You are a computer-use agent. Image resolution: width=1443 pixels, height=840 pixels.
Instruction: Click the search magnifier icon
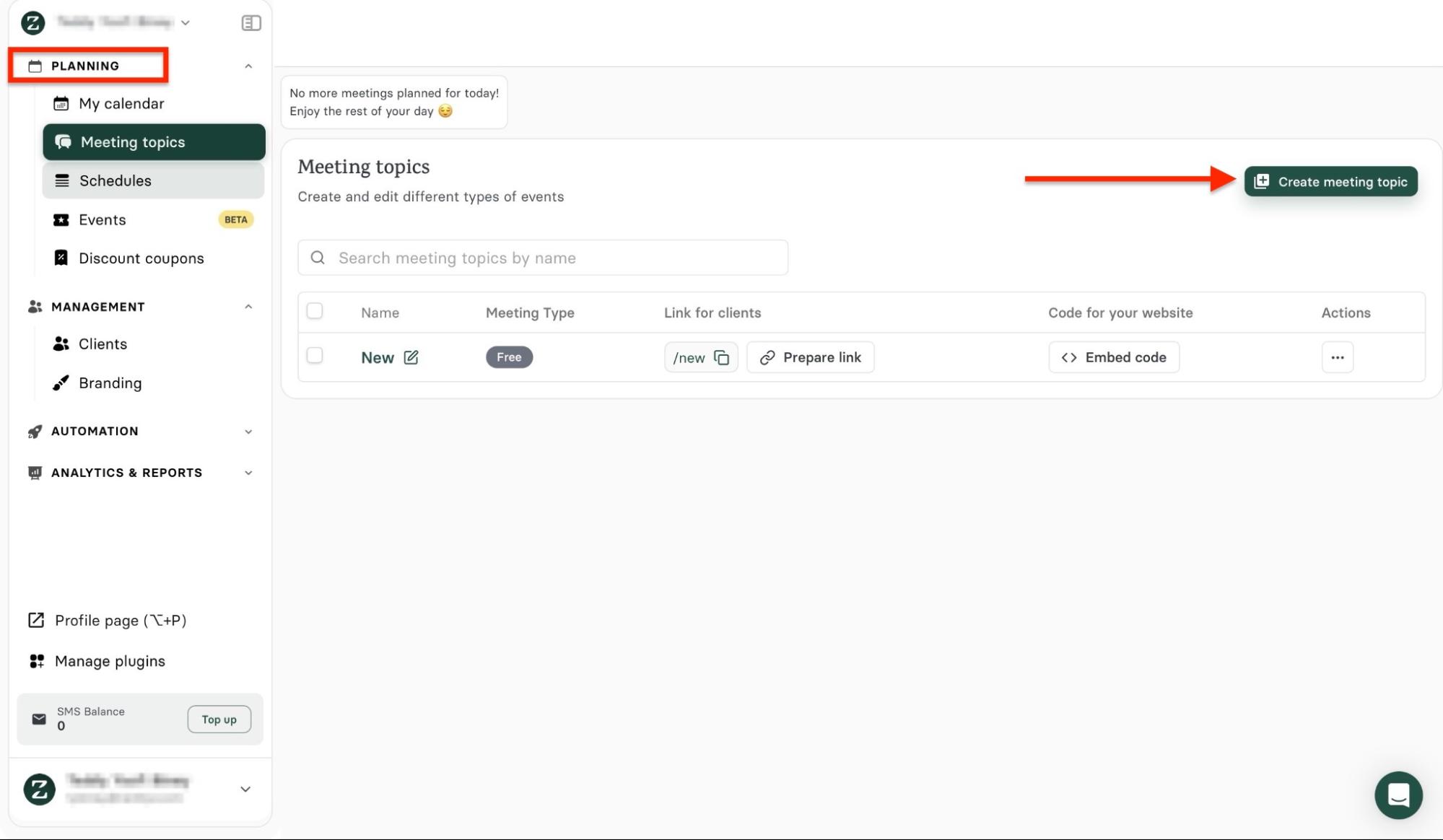pyautogui.click(x=318, y=258)
